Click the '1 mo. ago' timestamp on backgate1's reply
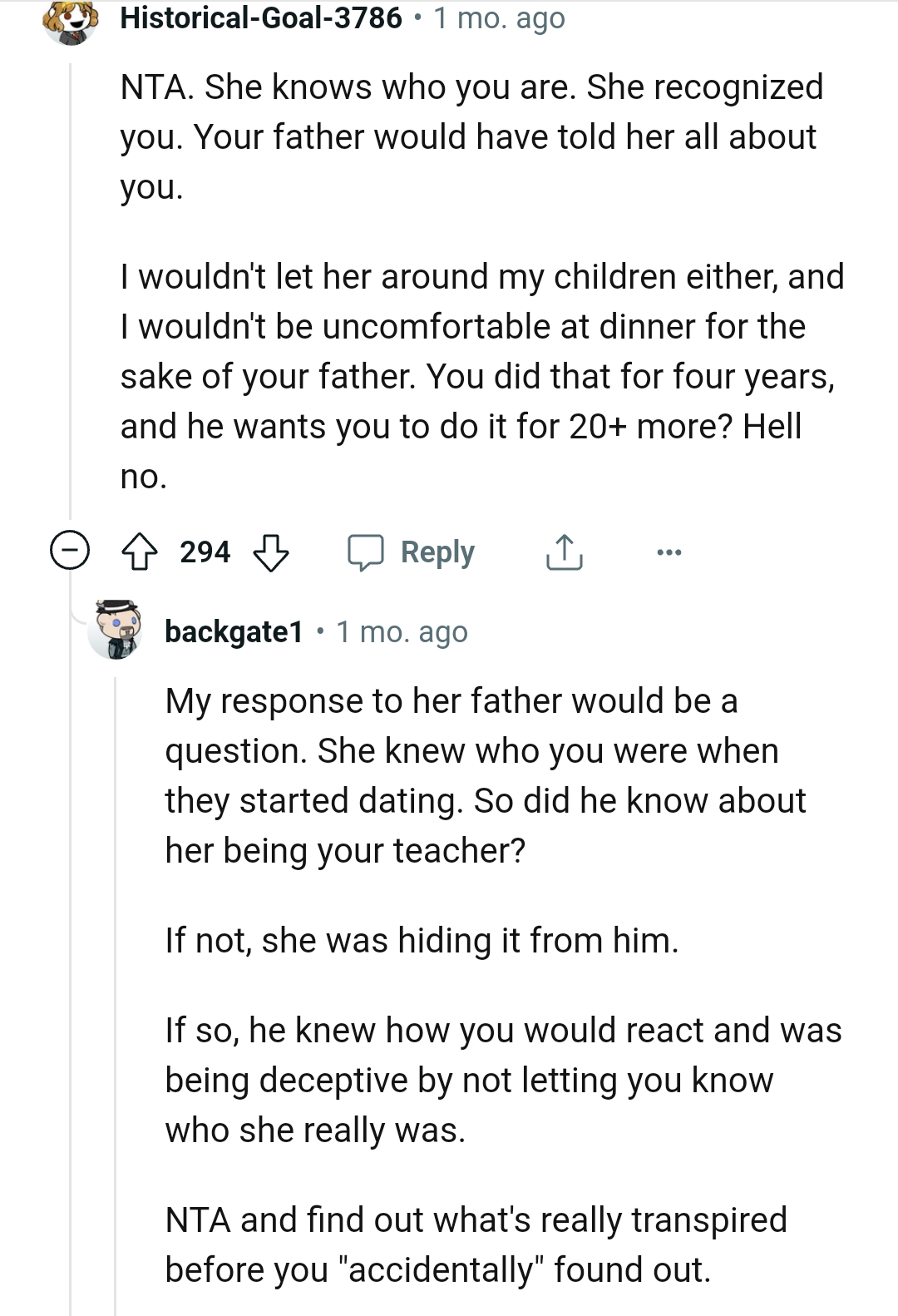This screenshot has width=898, height=1316. [x=402, y=632]
